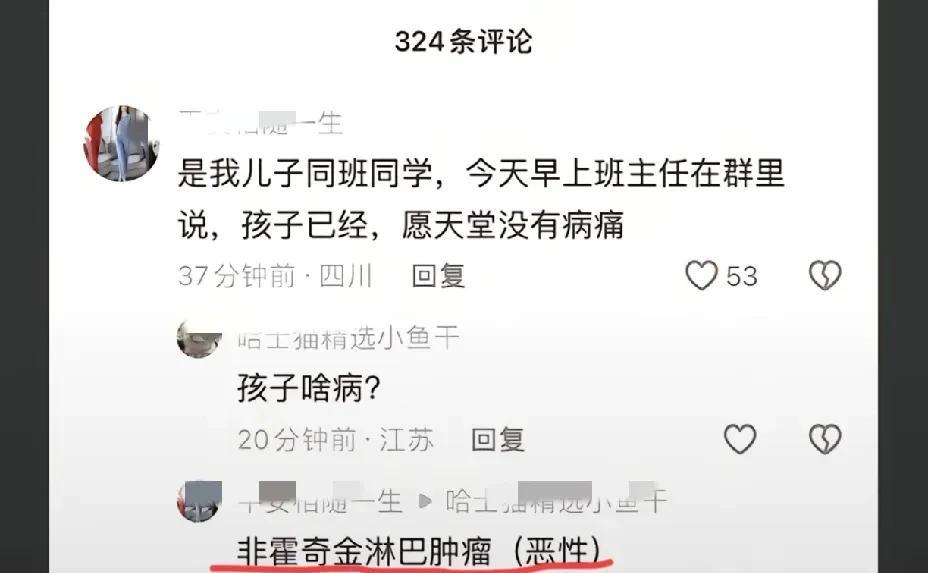This screenshot has width=928, height=573.
Task: Open the top commenter's profile avatar
Action: click(x=121, y=143)
